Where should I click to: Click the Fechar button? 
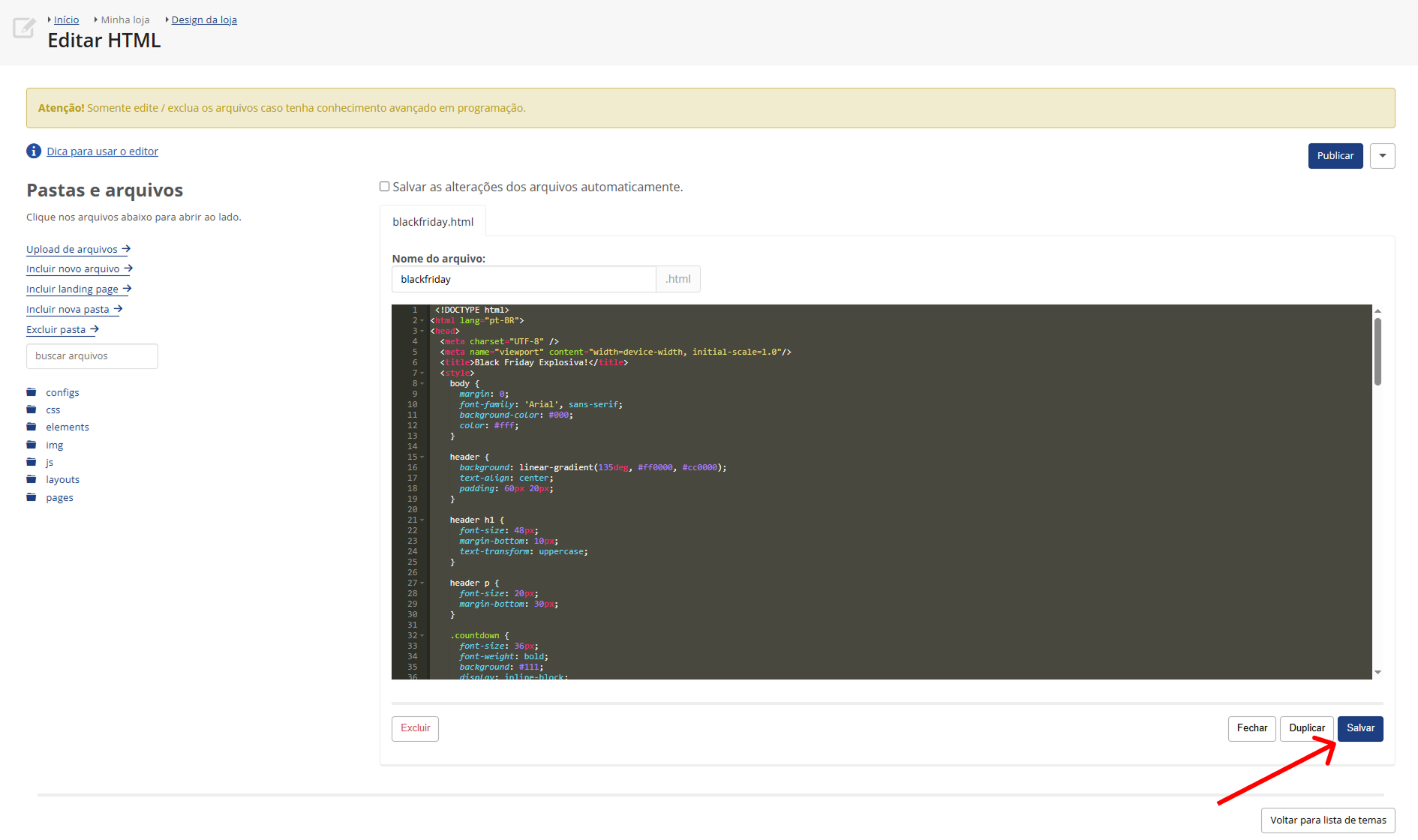[x=1252, y=728]
